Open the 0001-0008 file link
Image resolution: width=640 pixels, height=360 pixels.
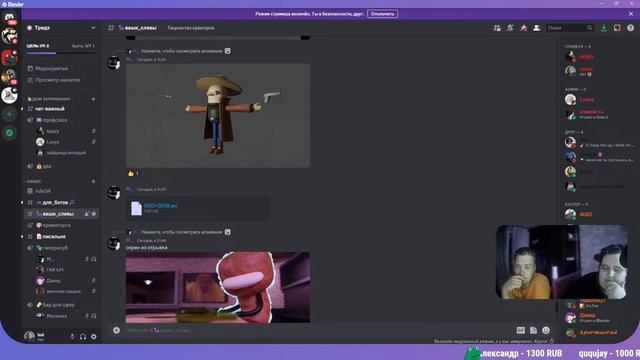(x=160, y=206)
